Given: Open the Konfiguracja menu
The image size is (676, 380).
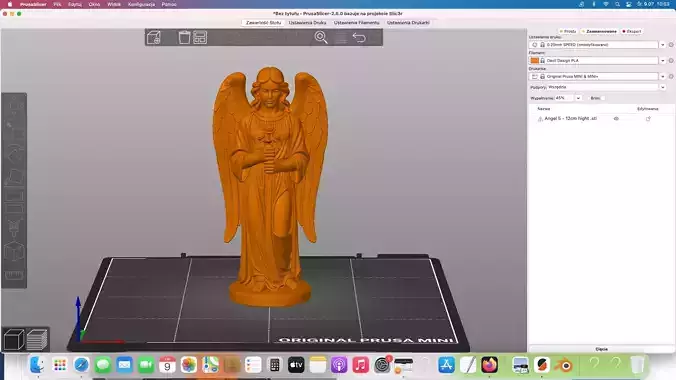Looking at the screenshot, I should pos(141,4).
